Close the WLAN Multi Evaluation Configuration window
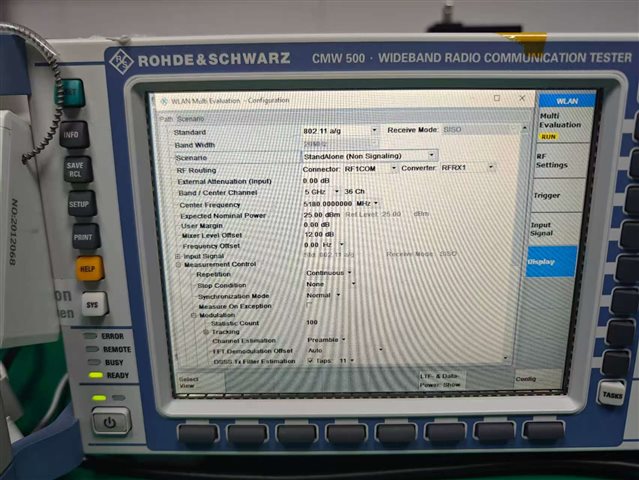The height and width of the screenshot is (480, 639). 522,98
